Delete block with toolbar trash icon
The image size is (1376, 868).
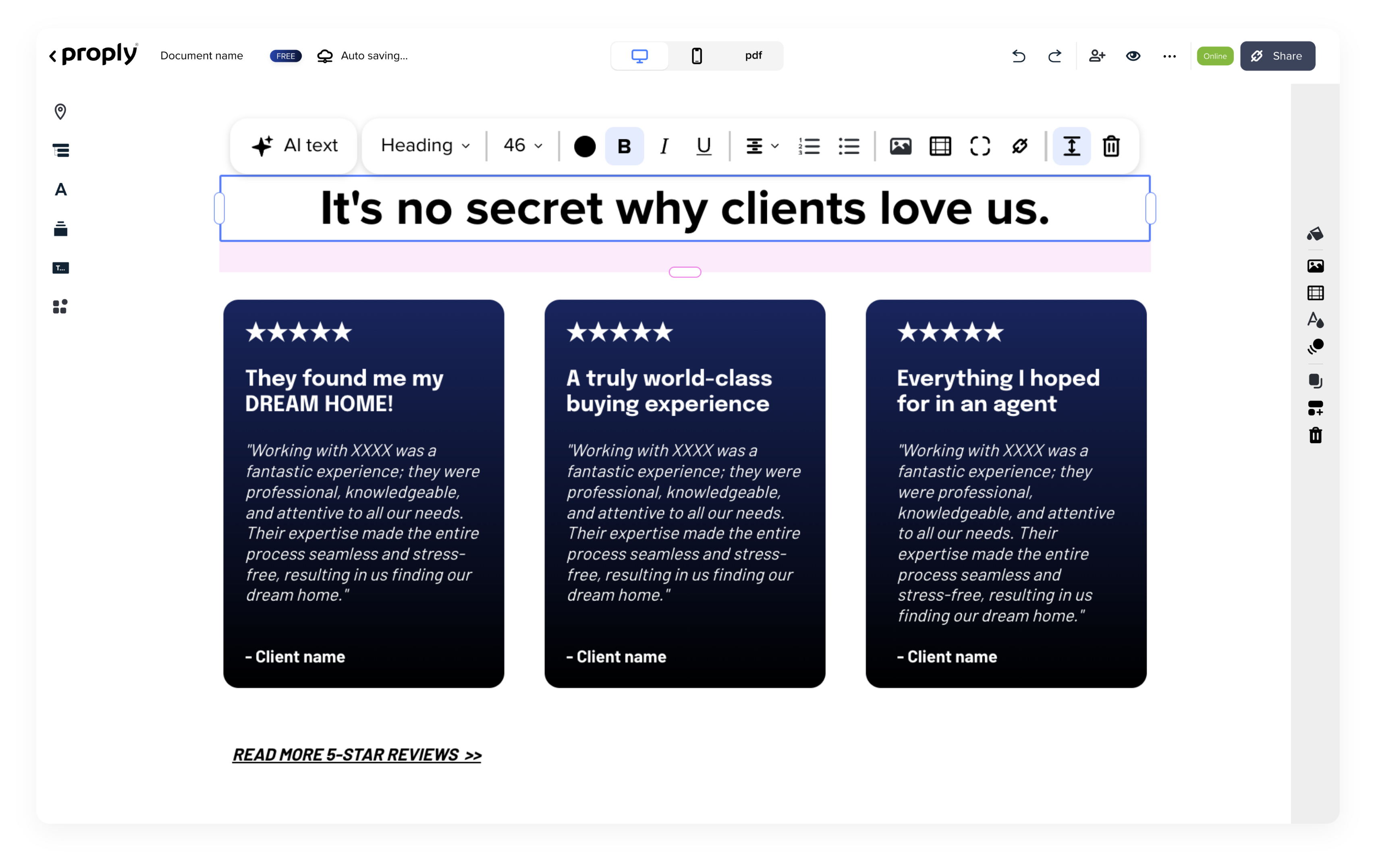pos(1111,146)
